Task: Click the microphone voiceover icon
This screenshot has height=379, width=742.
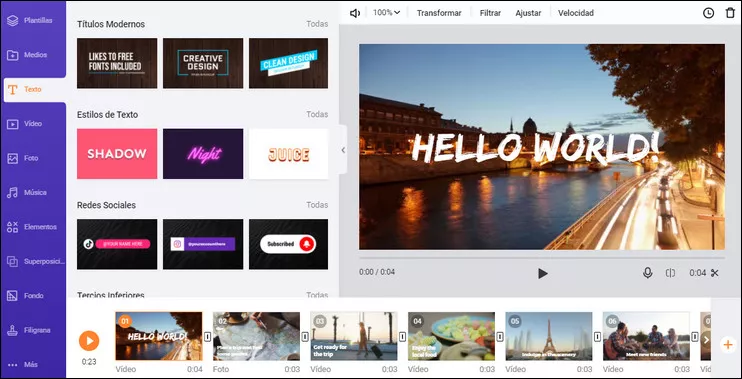Action: tap(647, 273)
